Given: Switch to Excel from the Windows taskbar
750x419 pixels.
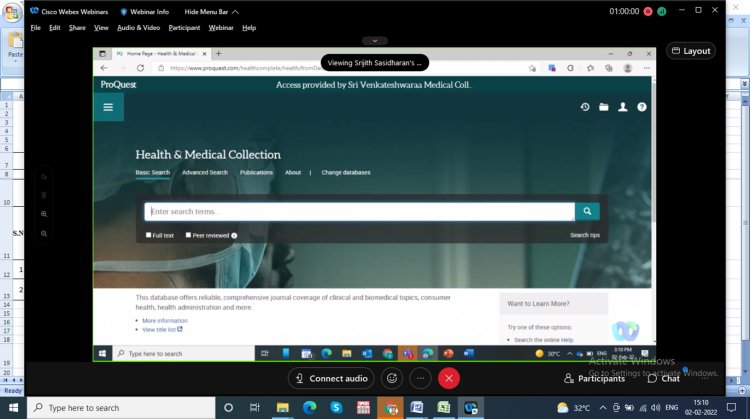Looking at the screenshot, I should pyautogui.click(x=443, y=408).
